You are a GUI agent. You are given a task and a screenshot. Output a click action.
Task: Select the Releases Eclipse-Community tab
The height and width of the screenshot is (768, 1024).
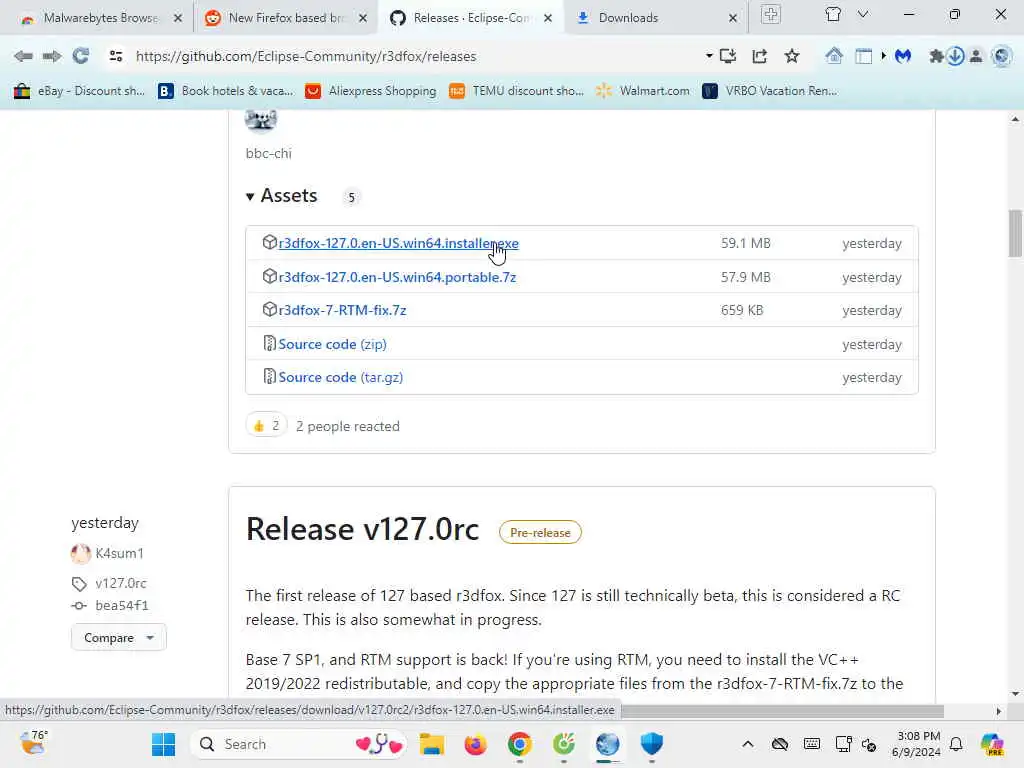click(470, 18)
